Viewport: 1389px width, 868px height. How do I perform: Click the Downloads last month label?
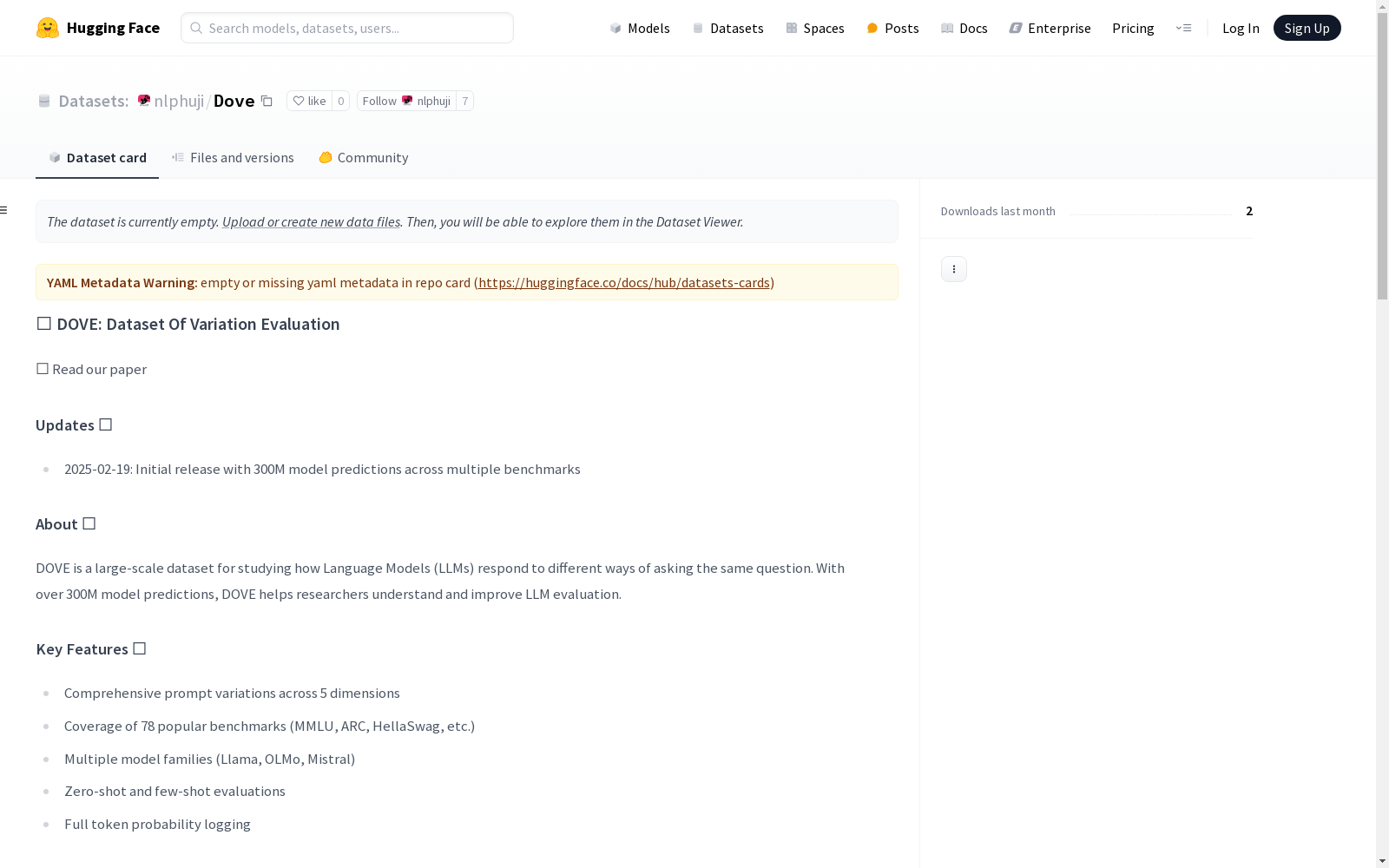tap(998, 211)
